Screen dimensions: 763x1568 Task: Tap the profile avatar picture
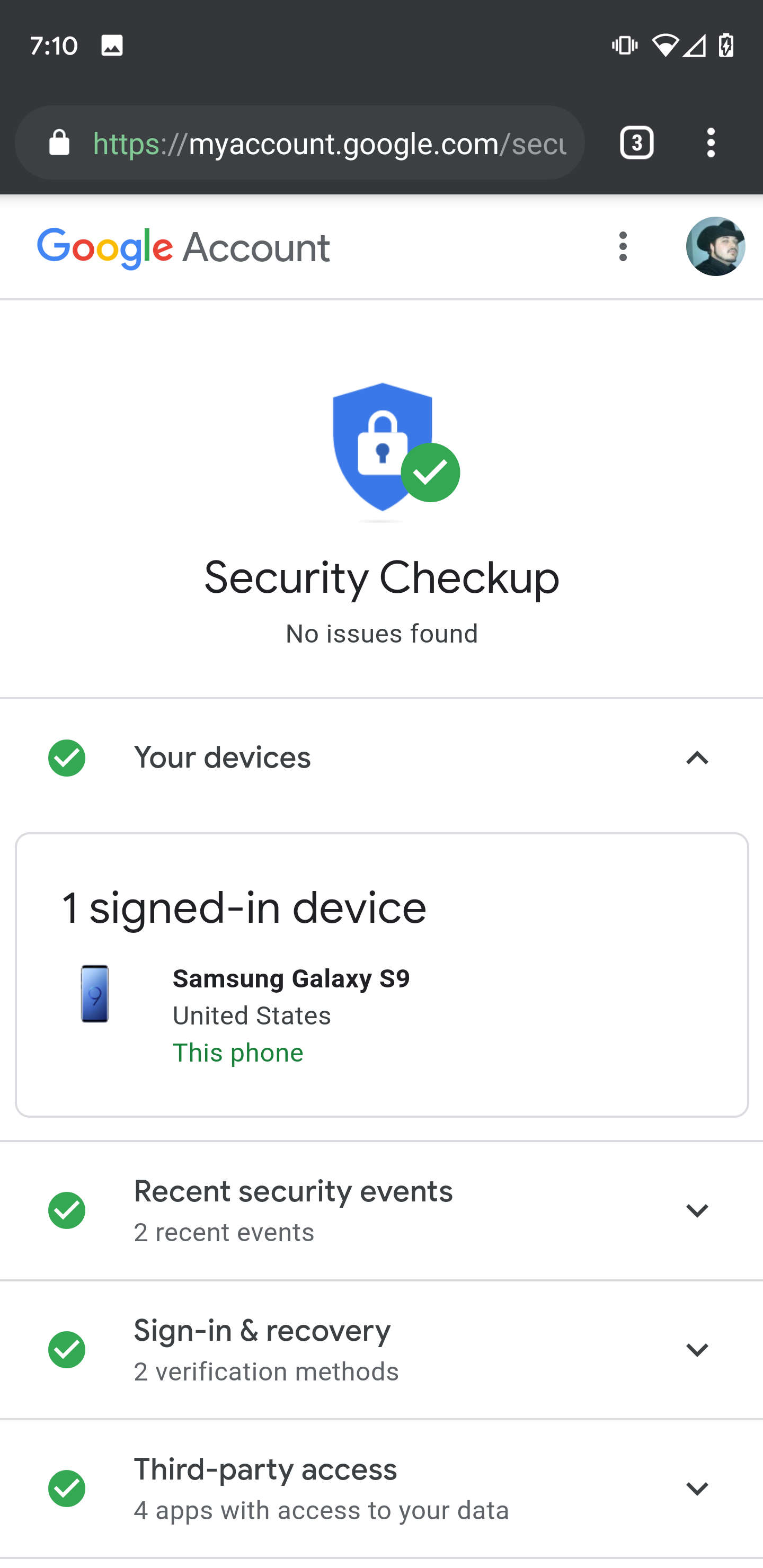coord(715,246)
